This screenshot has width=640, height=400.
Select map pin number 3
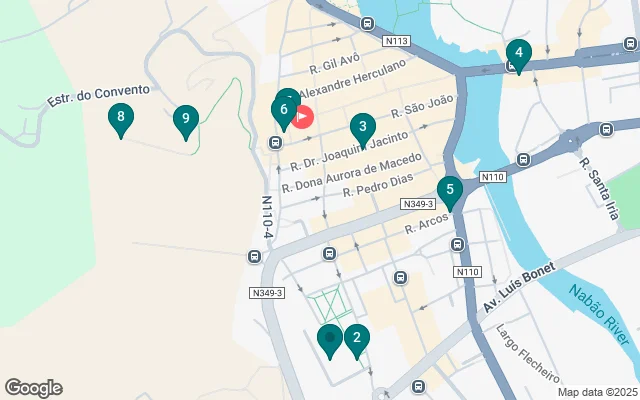click(363, 131)
